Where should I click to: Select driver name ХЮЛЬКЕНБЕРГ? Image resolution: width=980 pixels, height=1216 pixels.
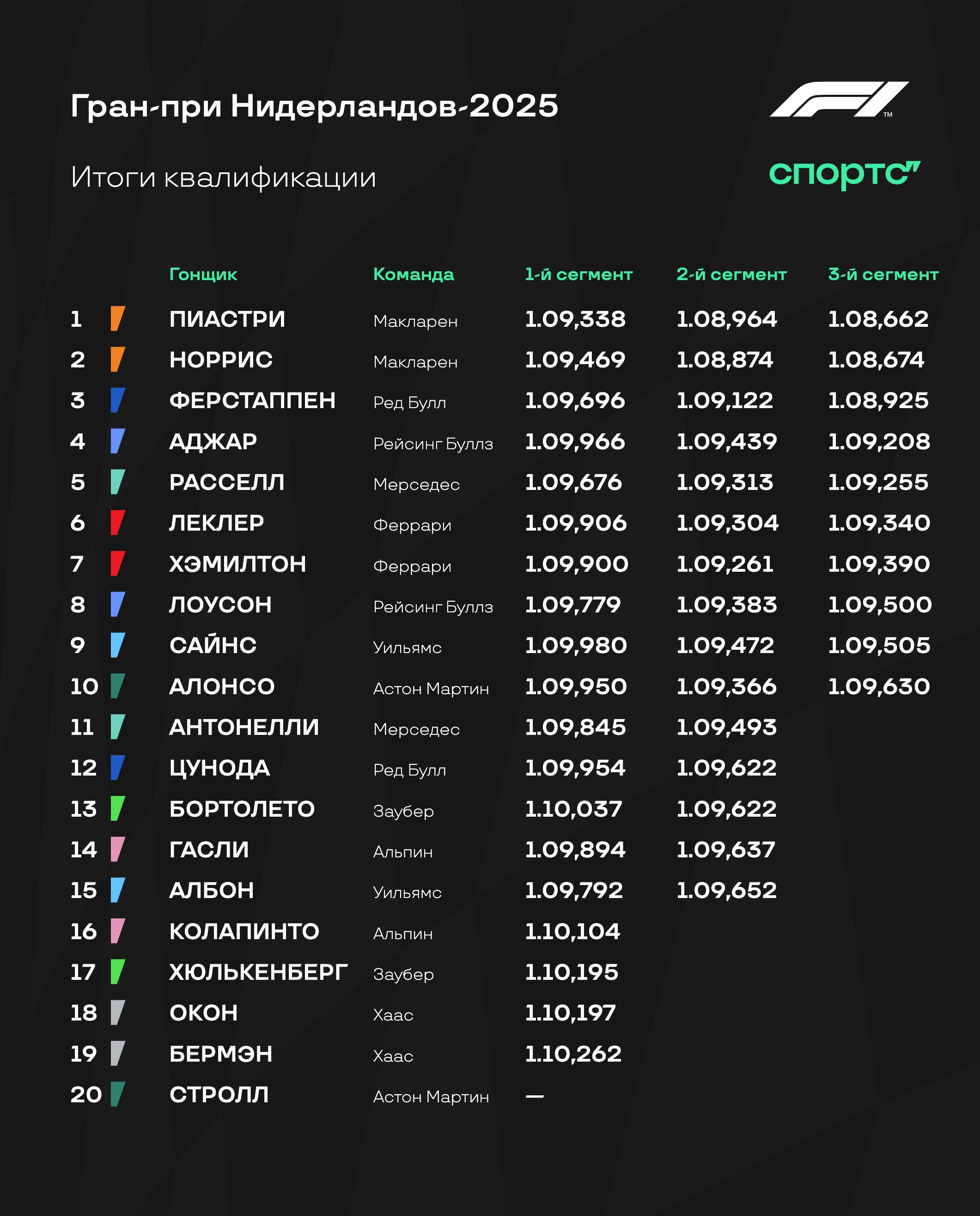coord(259,972)
